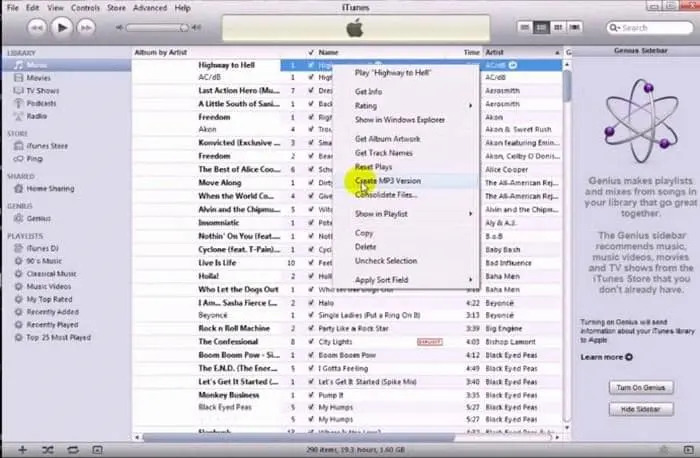Uncheck the checkbox for the Halo track
This screenshot has height=458, width=700.
(x=312, y=302)
